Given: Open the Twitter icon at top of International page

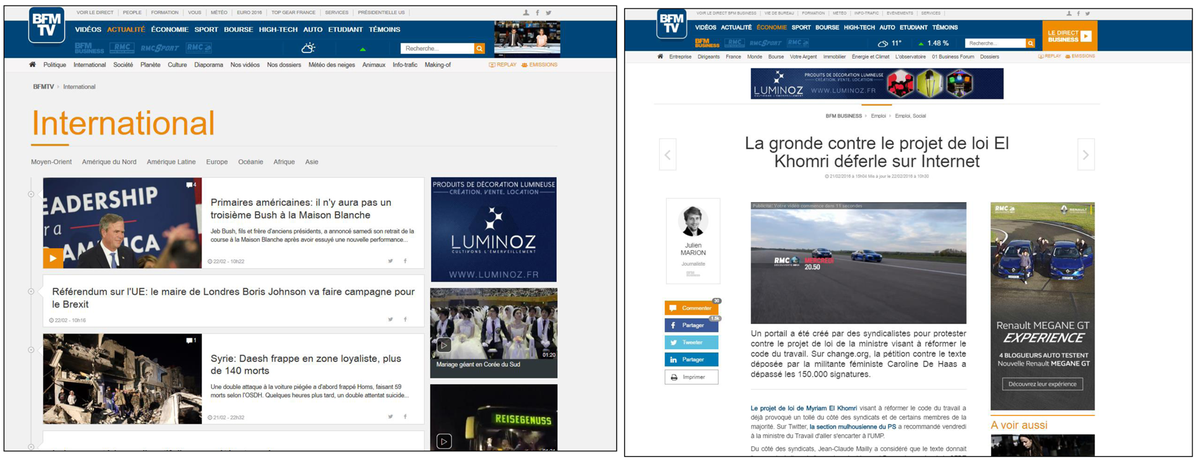Looking at the screenshot, I should pyautogui.click(x=547, y=12).
